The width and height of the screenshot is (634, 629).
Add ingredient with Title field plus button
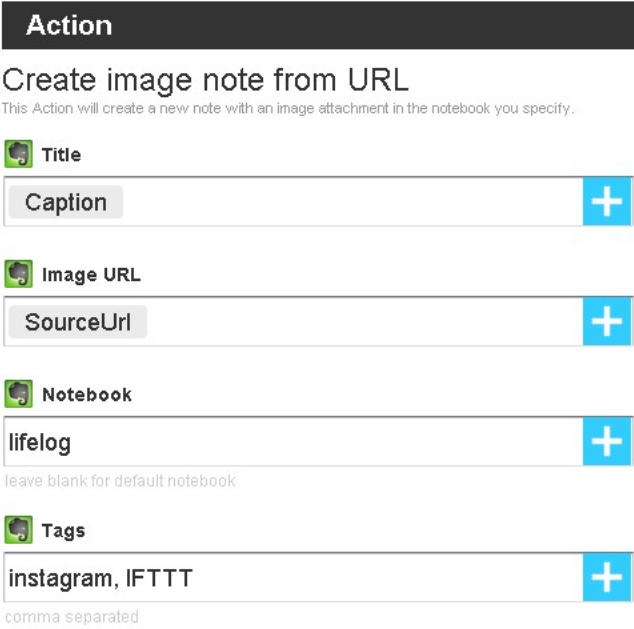tap(608, 203)
